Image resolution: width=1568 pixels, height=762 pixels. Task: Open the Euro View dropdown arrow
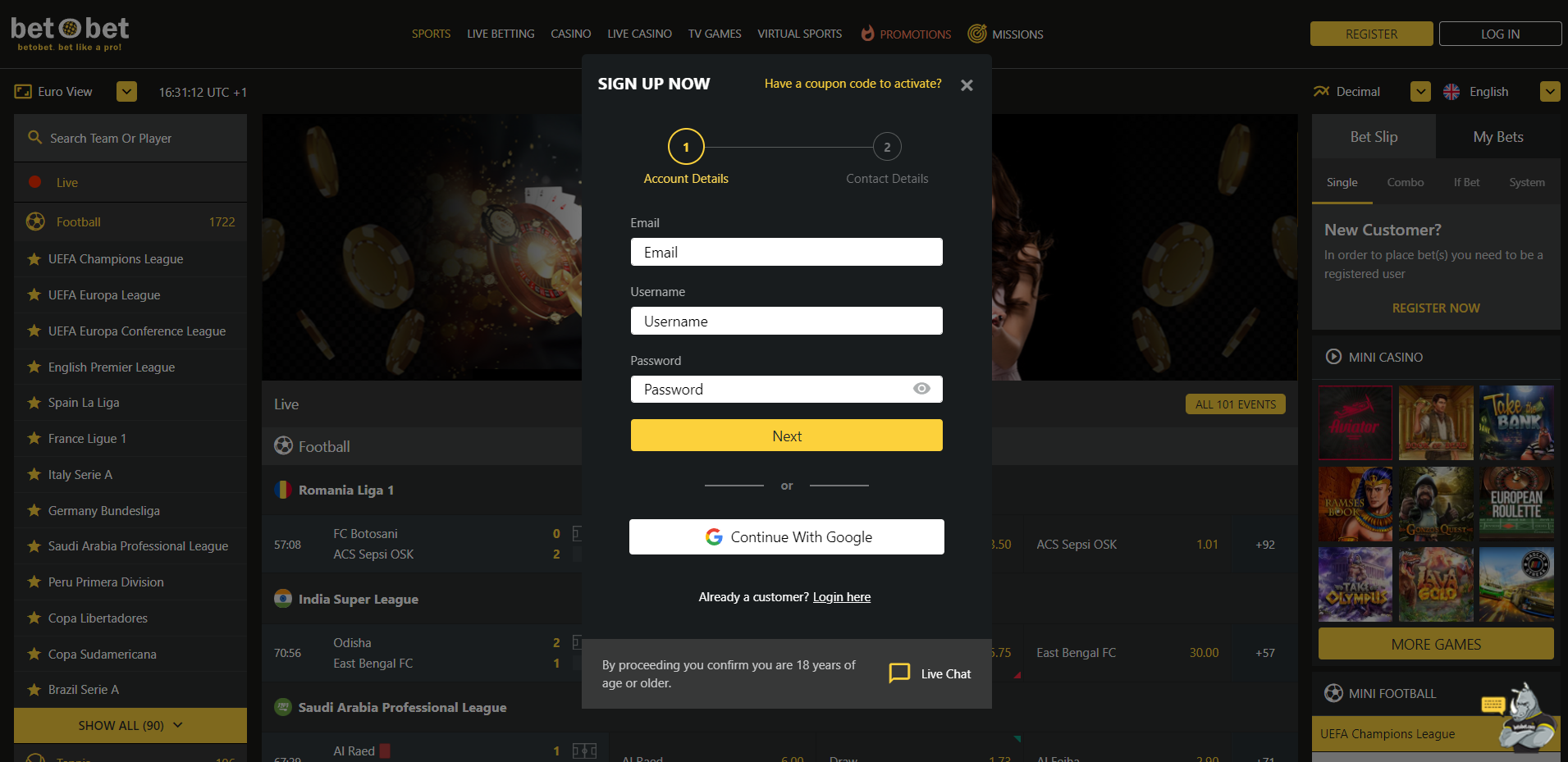tap(126, 91)
